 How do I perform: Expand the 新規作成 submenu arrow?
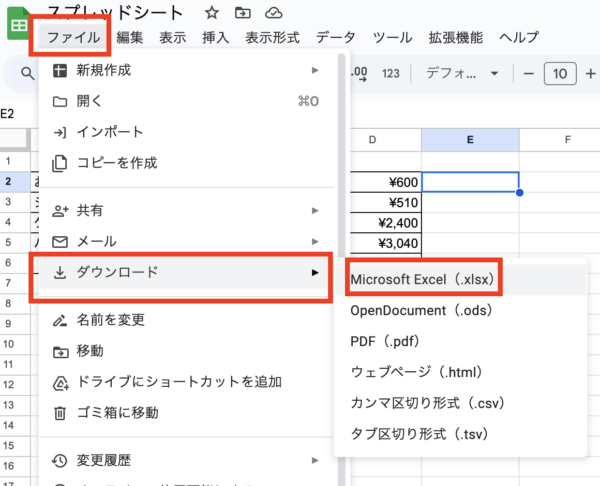click(x=315, y=70)
